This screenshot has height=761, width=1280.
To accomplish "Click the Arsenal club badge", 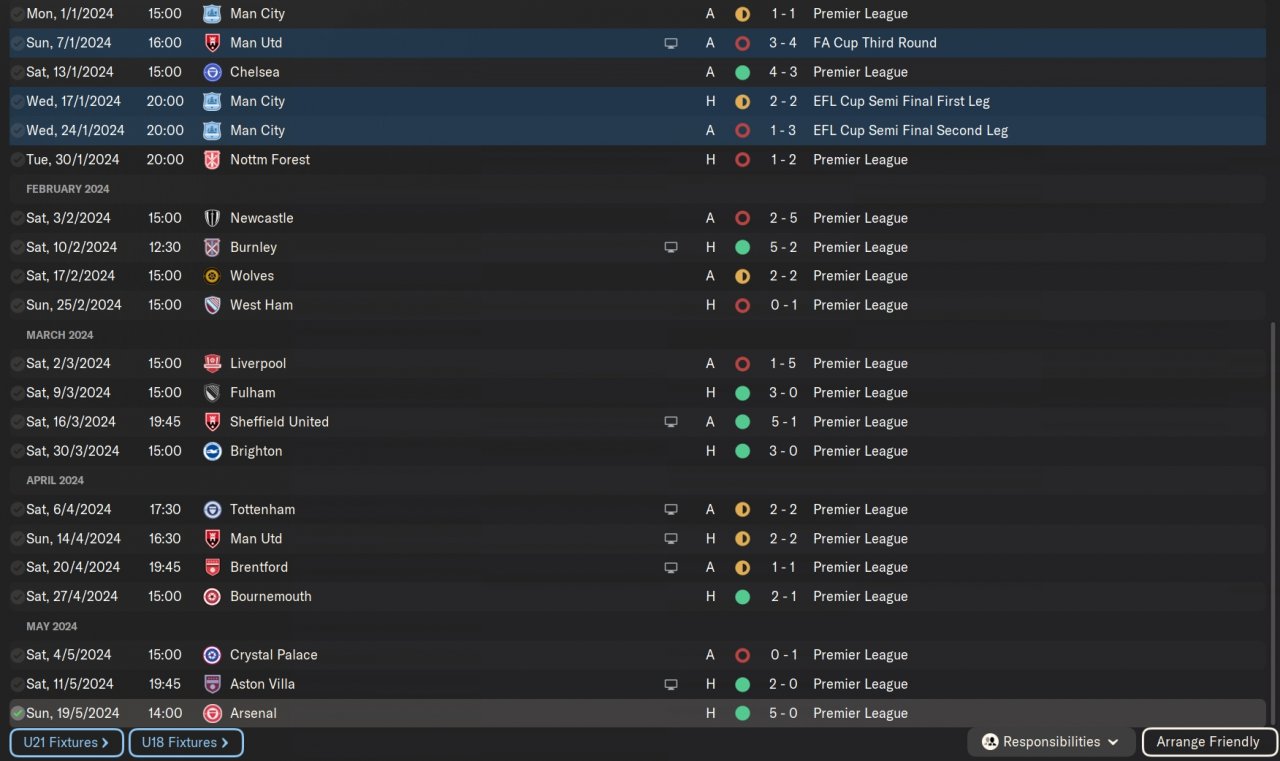I will click(x=212, y=713).
